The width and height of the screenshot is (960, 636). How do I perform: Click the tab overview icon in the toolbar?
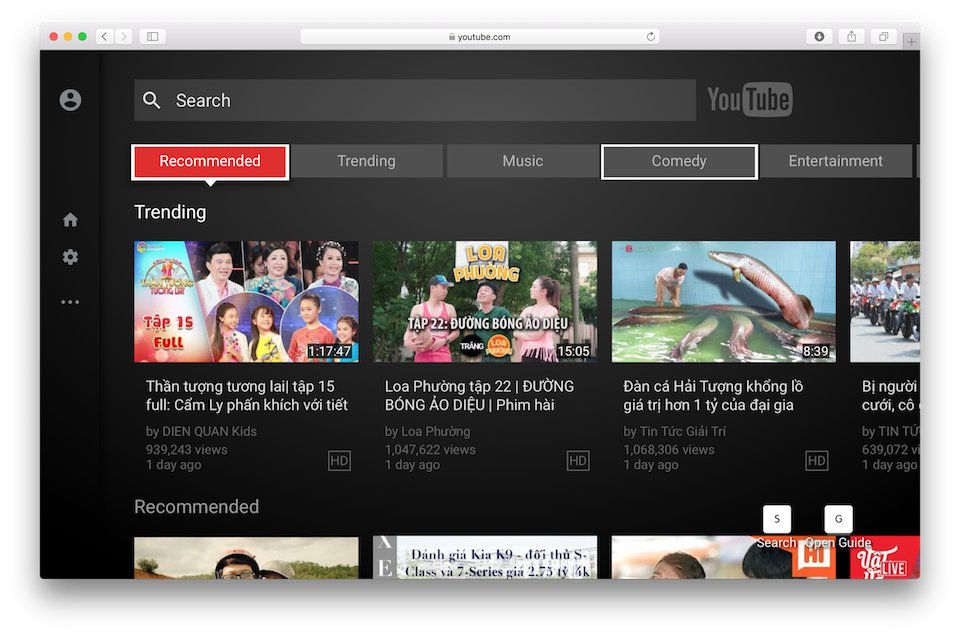(x=883, y=36)
